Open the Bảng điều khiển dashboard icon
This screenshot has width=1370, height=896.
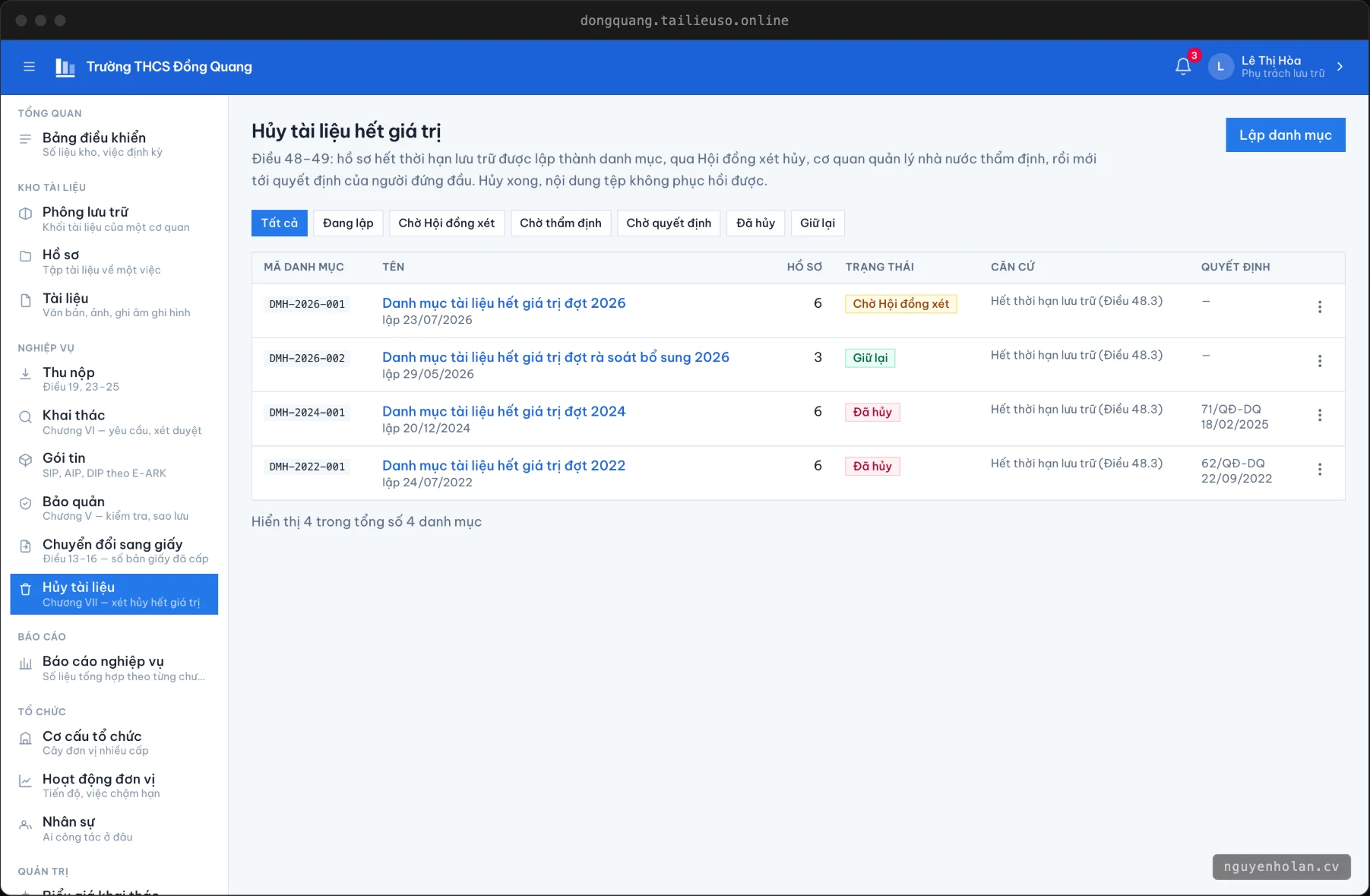point(26,138)
